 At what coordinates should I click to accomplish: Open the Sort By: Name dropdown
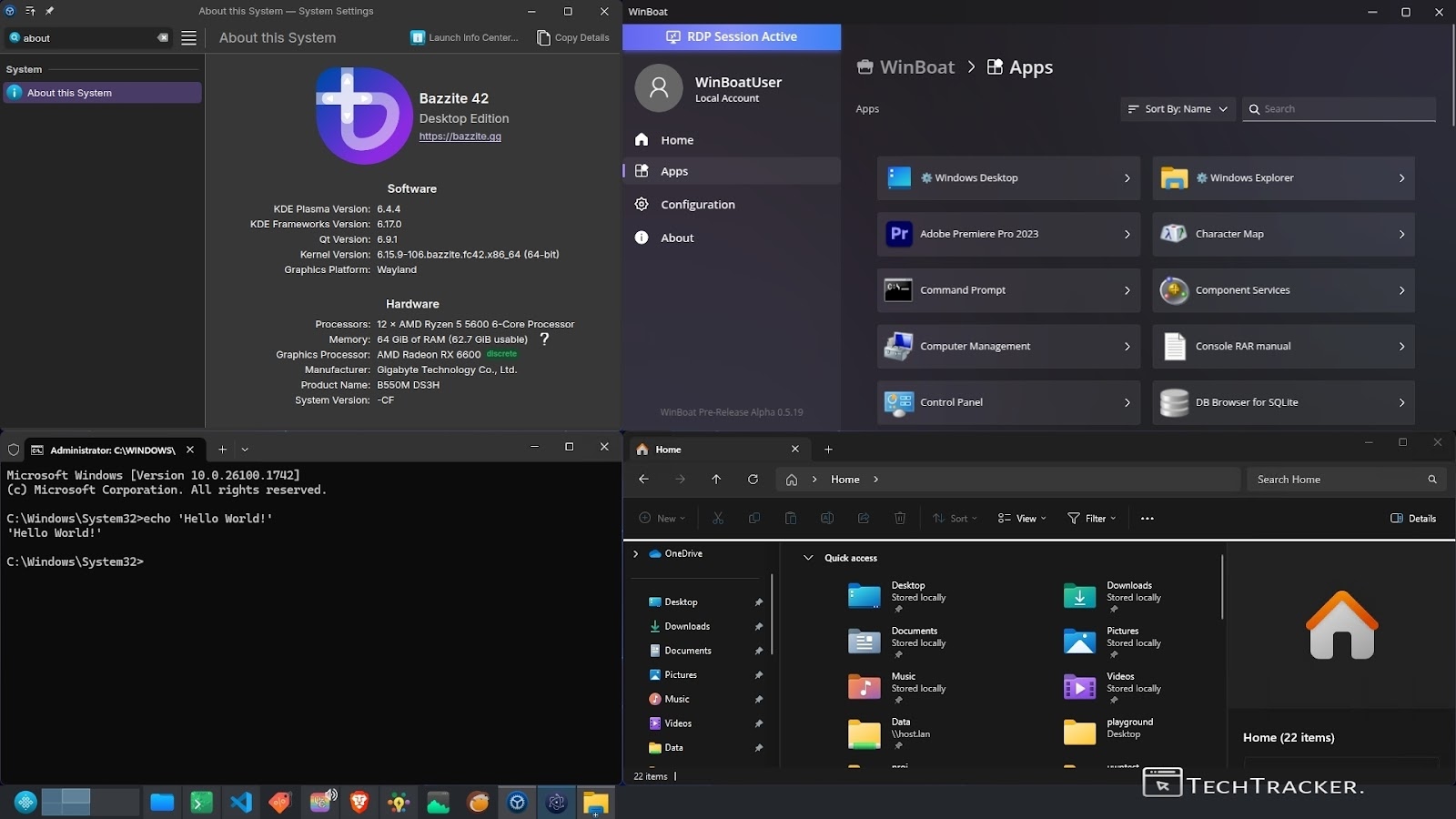pyautogui.click(x=1178, y=109)
